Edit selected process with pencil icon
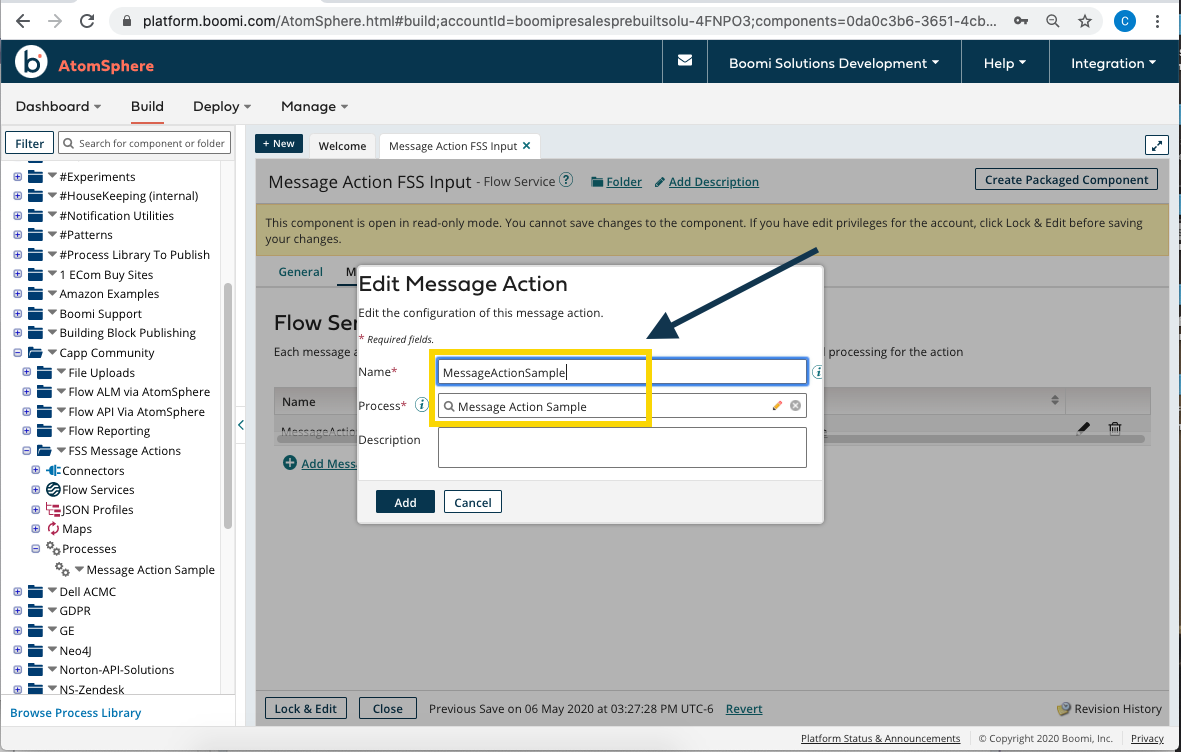This screenshot has height=752, width=1181. coord(777,405)
